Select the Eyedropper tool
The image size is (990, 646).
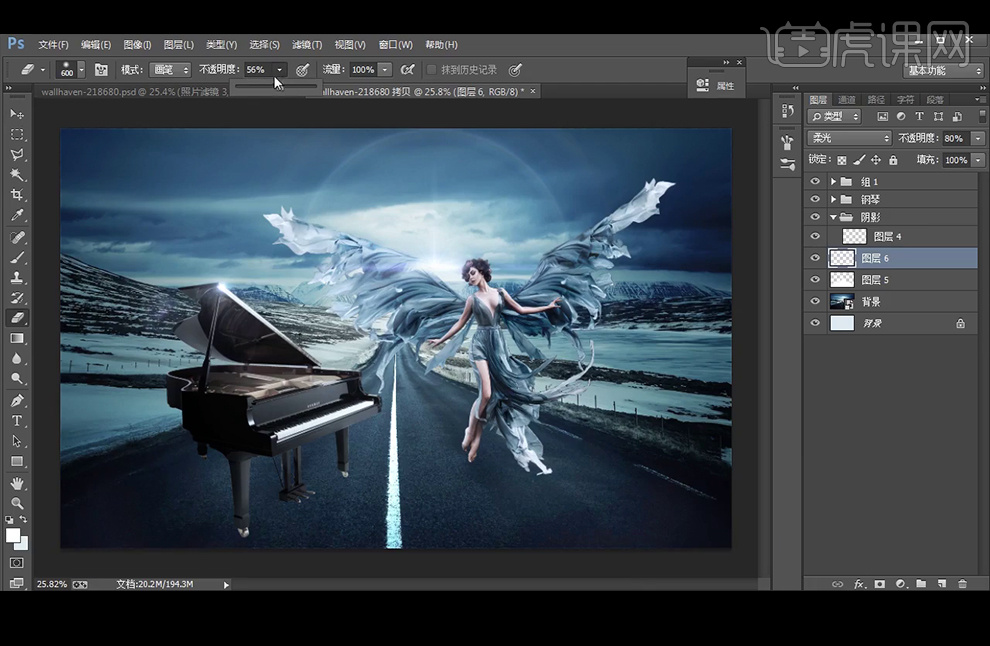click(x=17, y=215)
